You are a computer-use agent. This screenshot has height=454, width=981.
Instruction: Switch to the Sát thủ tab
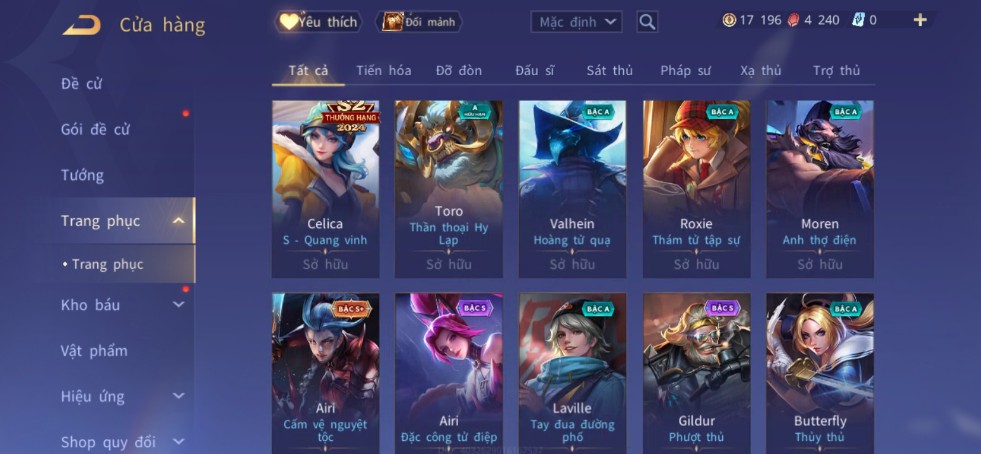pyautogui.click(x=609, y=71)
